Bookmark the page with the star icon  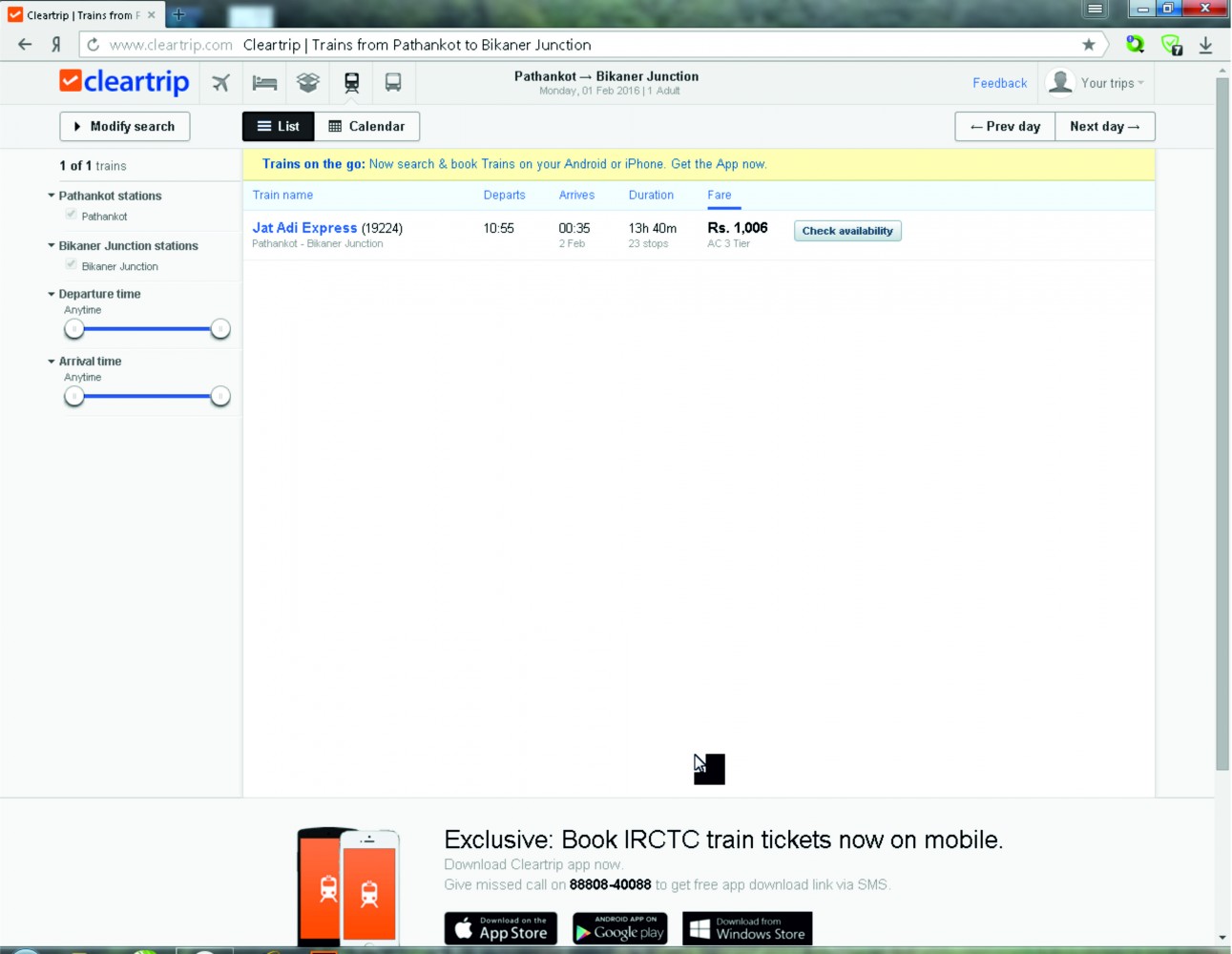pyautogui.click(x=1088, y=45)
